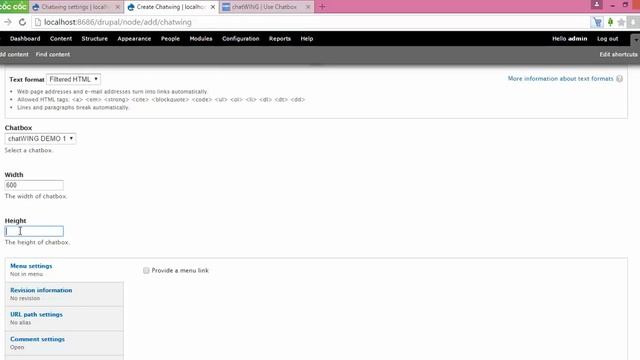Open the Text format Filtered HTML dropdown
Screen dimensions: 640x360
(73, 79)
